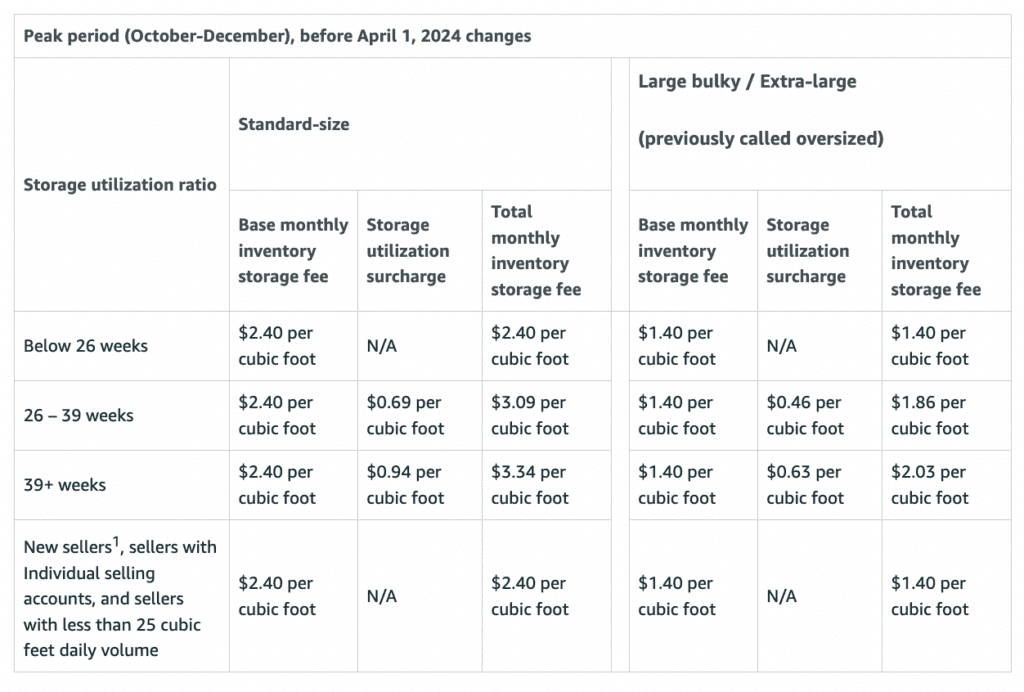Click the $0.63 per cubic foot surcharge
1024x692 pixels.
point(805,485)
